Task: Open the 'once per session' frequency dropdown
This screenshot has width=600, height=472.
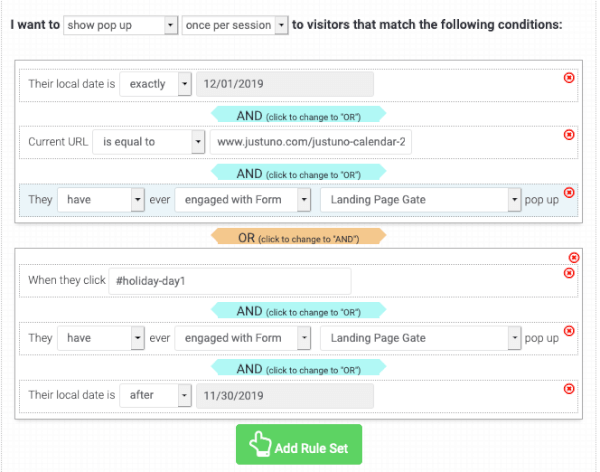Action: [x=235, y=23]
